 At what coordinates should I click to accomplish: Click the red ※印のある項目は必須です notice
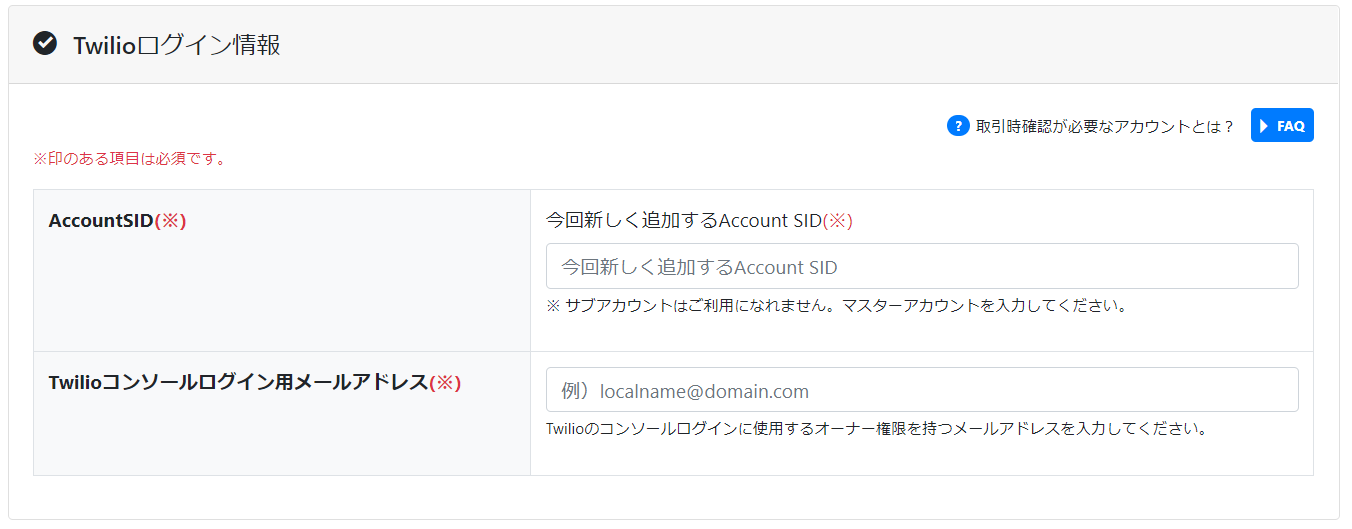(x=130, y=158)
